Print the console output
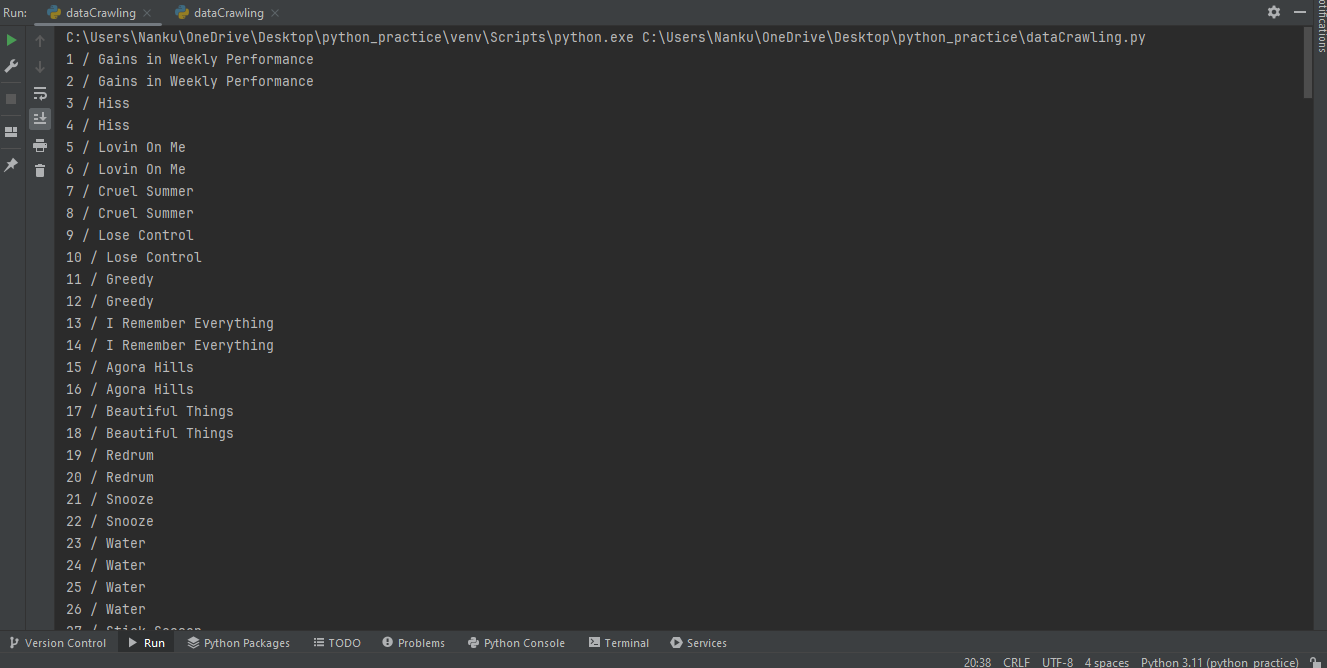This screenshot has width=1327, height=668. click(39, 145)
